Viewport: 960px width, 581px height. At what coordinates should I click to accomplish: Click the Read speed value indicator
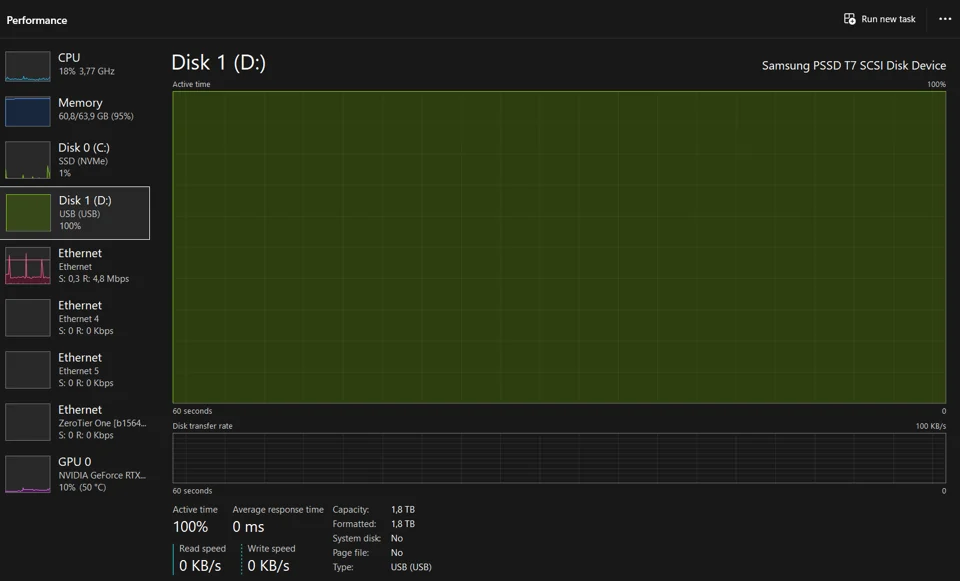[x=200, y=566]
